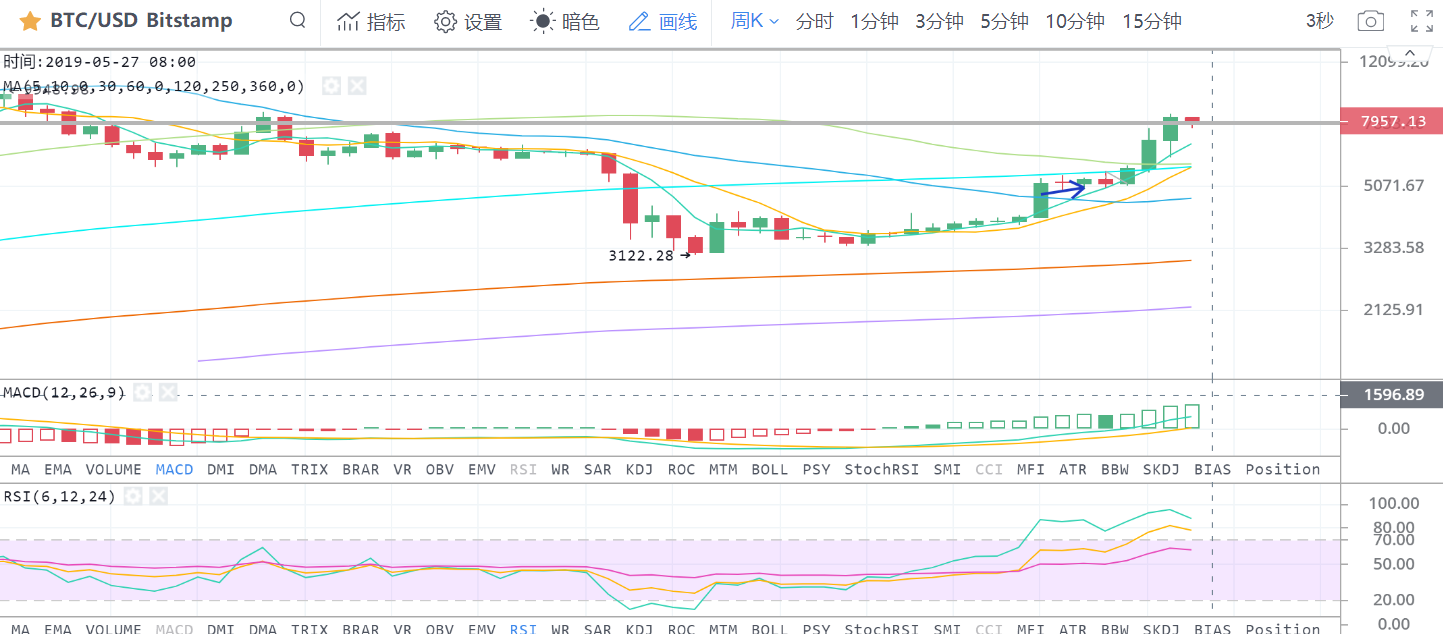
Task: Close the RSI(6,12,24) indicator panel
Action: coord(157,496)
